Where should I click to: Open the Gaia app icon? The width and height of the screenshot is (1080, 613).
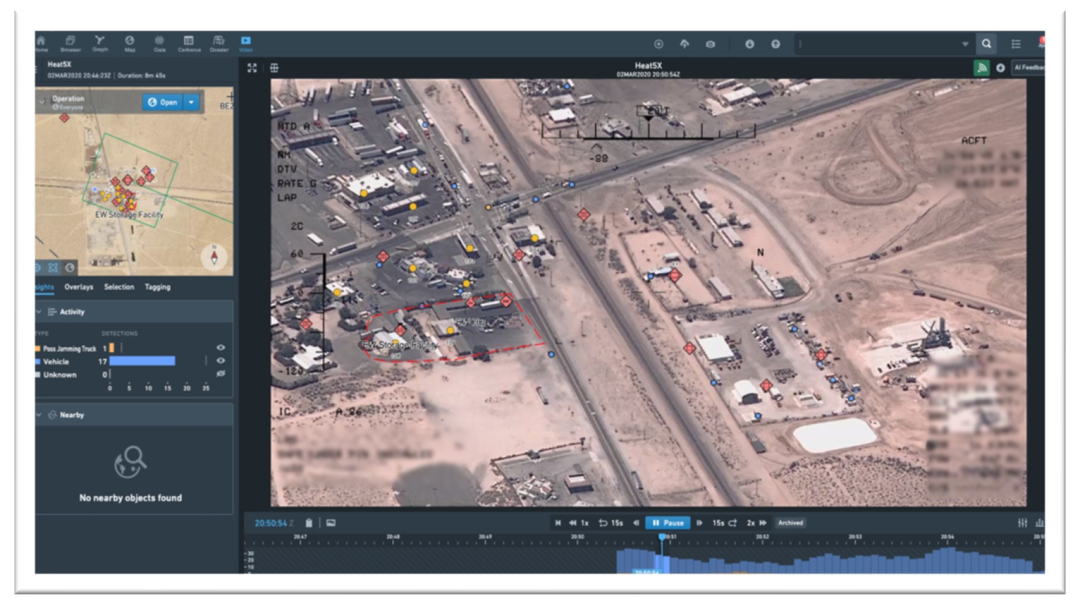click(x=159, y=43)
